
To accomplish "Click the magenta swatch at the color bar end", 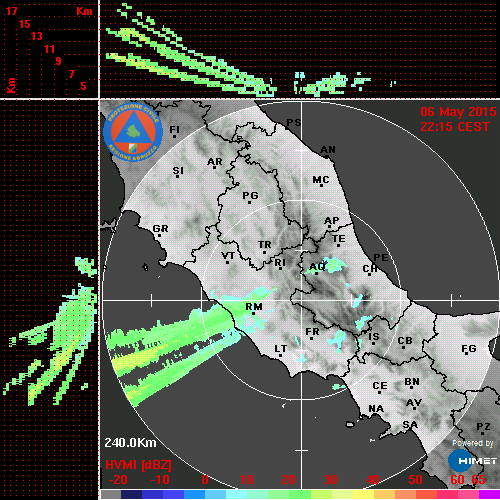I will [x=489, y=494].
